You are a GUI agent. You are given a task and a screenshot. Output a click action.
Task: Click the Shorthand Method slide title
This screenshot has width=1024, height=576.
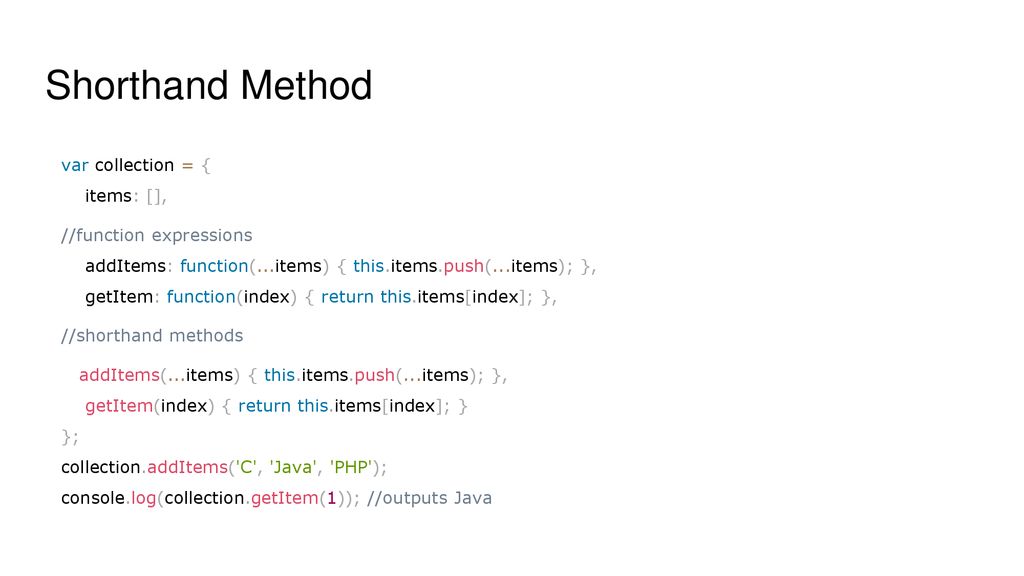[x=209, y=86]
